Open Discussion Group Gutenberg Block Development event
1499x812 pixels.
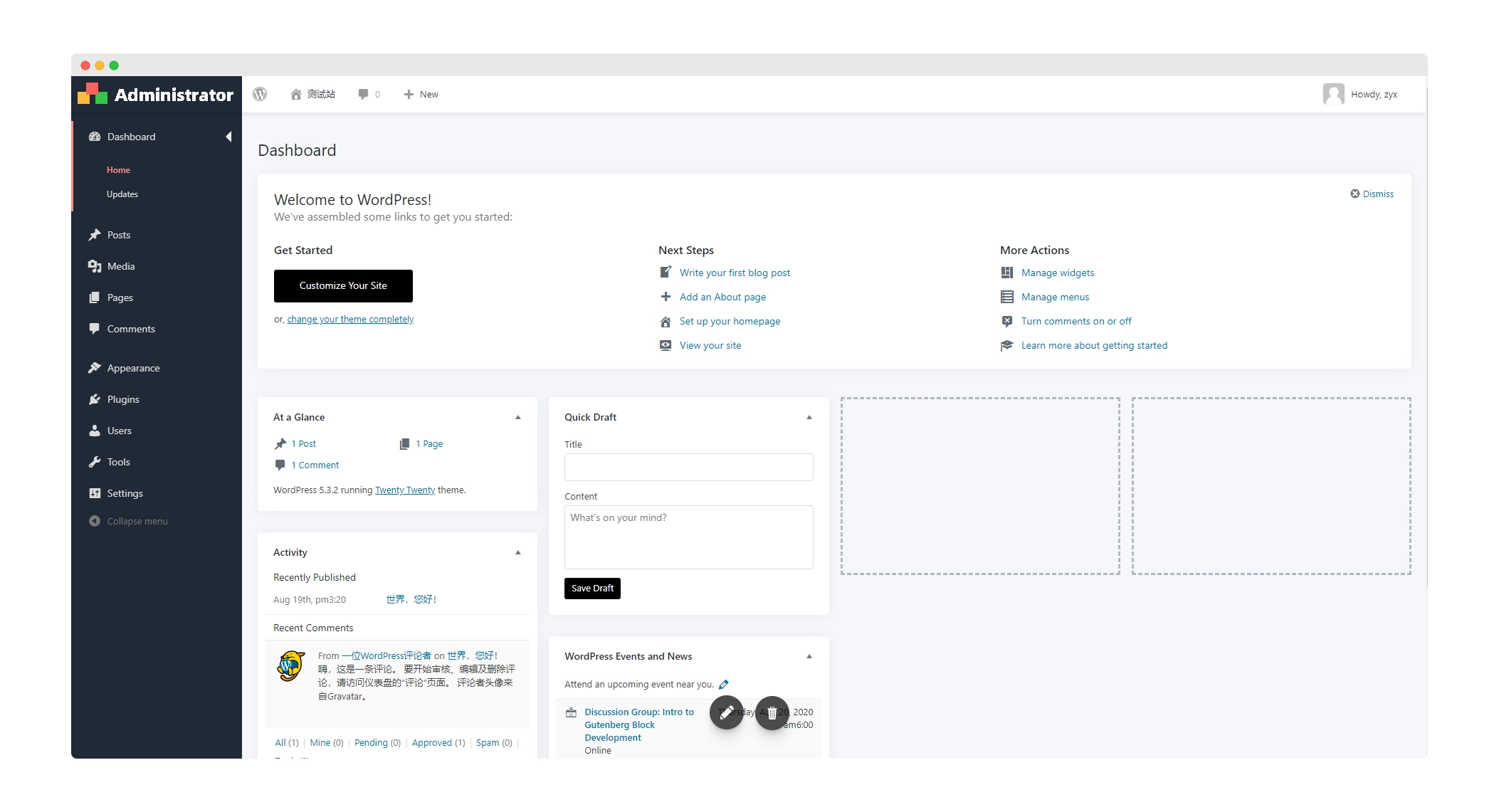[639, 724]
